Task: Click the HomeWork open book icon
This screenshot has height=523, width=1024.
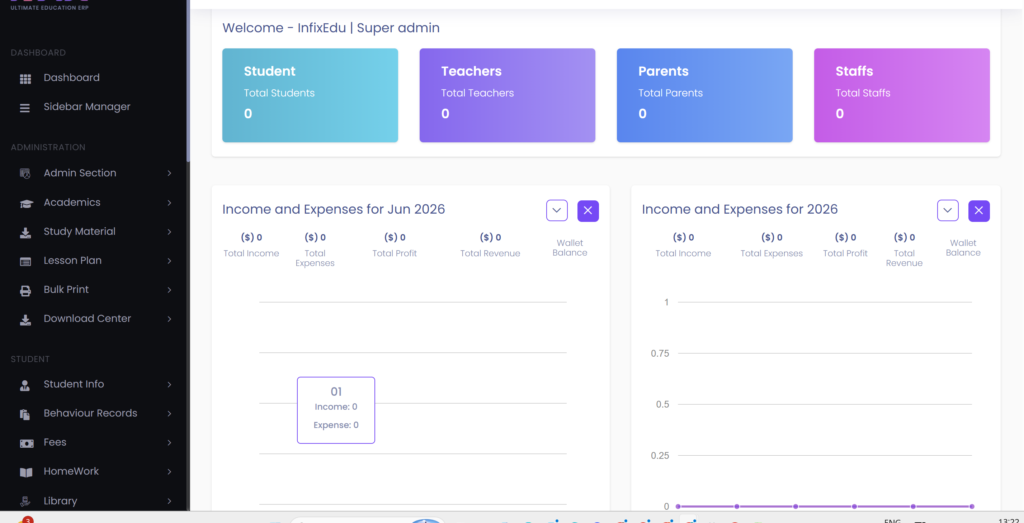Action: pos(25,472)
